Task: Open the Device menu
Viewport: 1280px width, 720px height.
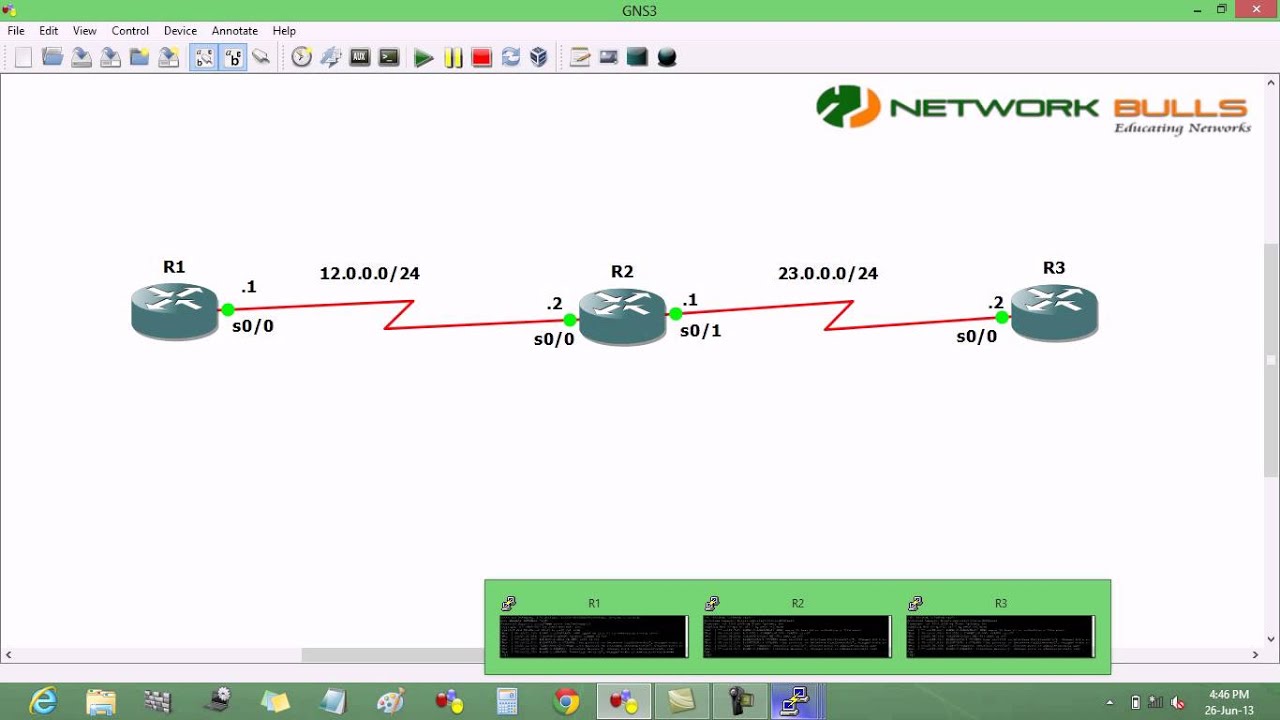Action: click(x=181, y=31)
